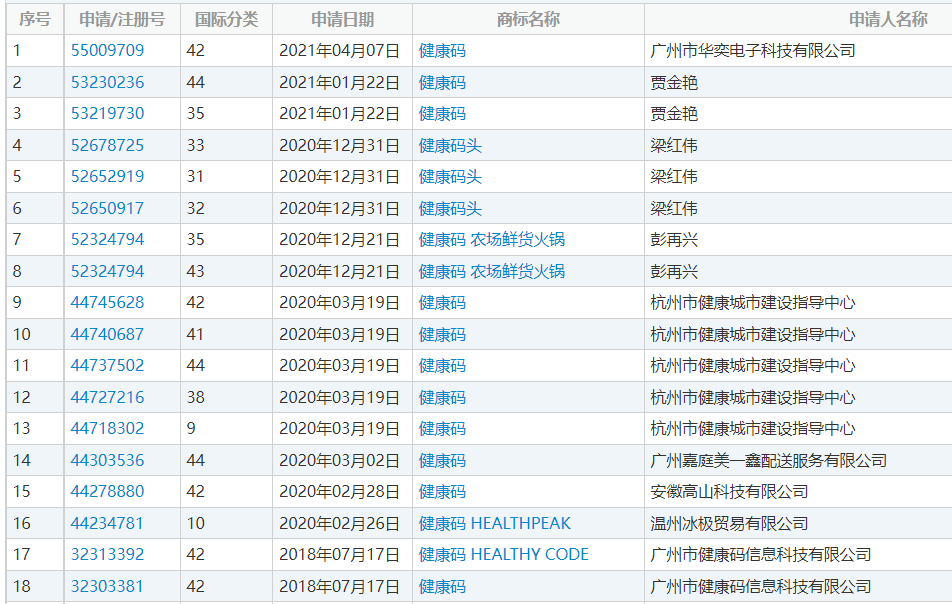952x604 pixels.
Task: Click the 商标名称 column header
Action: pyautogui.click(x=528, y=19)
